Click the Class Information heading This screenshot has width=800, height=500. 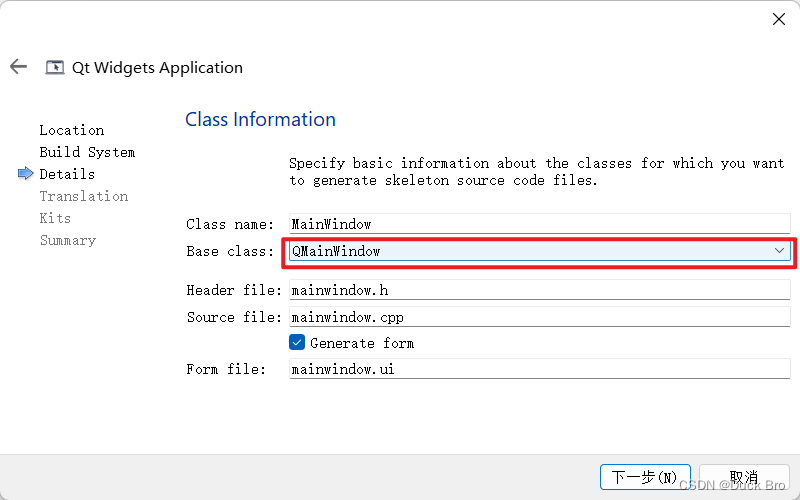260,120
